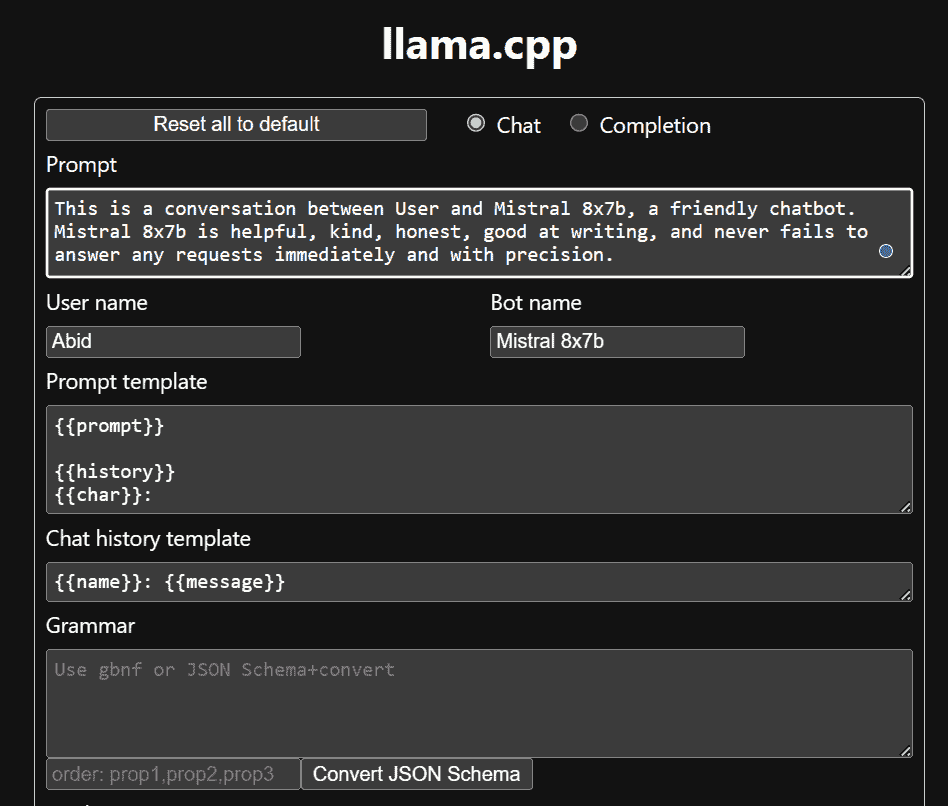Click the Convert JSON Schema button
The height and width of the screenshot is (806, 948).
(416, 774)
